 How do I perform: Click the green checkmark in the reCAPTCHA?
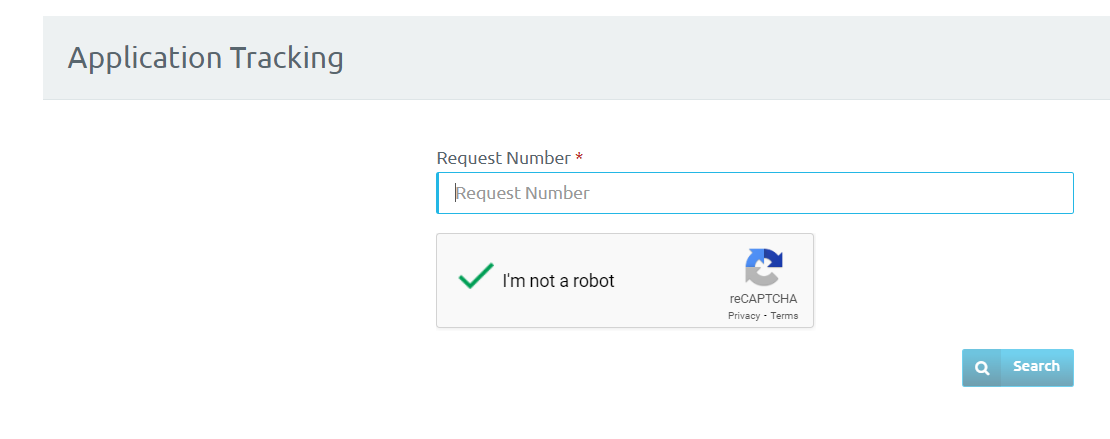(x=476, y=275)
